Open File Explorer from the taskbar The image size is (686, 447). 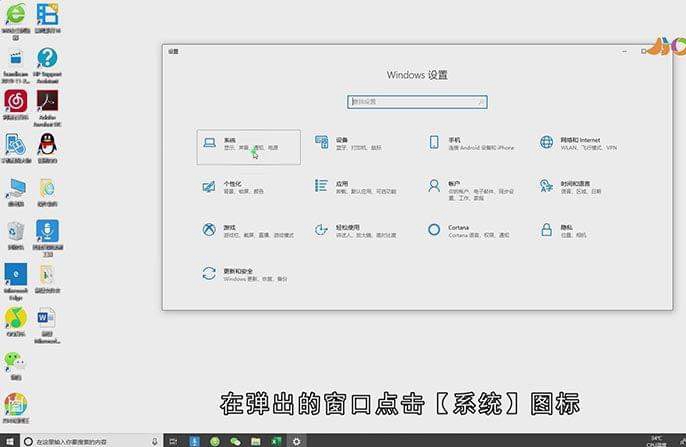[x=256, y=441]
